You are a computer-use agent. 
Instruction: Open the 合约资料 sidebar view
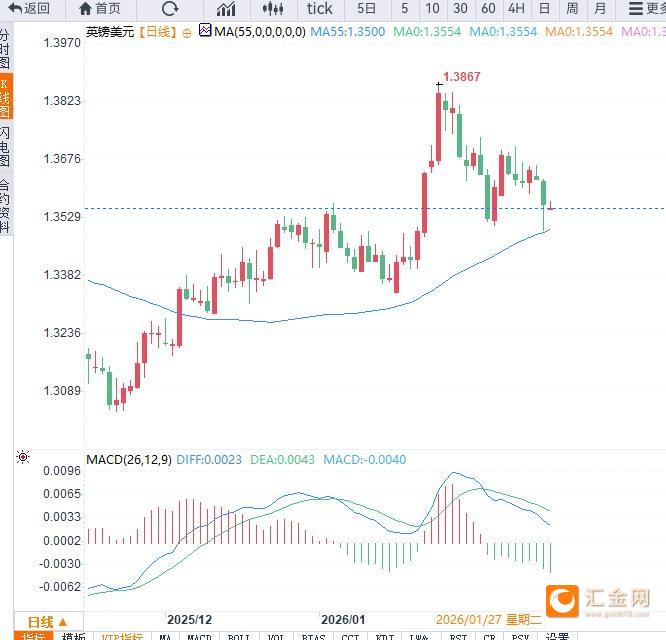5,206
